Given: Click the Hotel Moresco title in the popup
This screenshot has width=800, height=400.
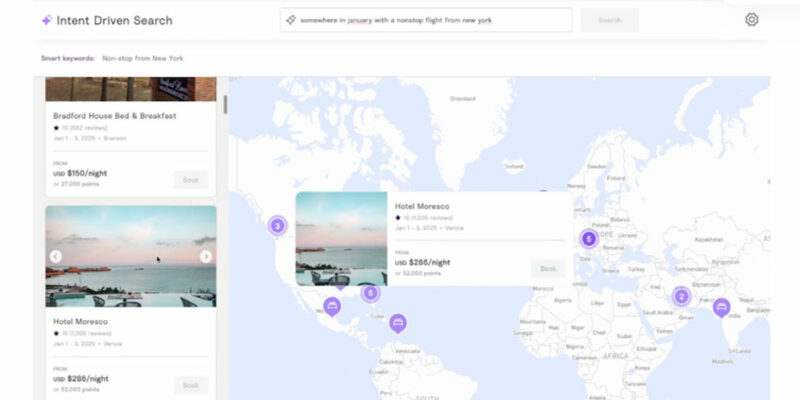Looking at the screenshot, I should [422, 206].
